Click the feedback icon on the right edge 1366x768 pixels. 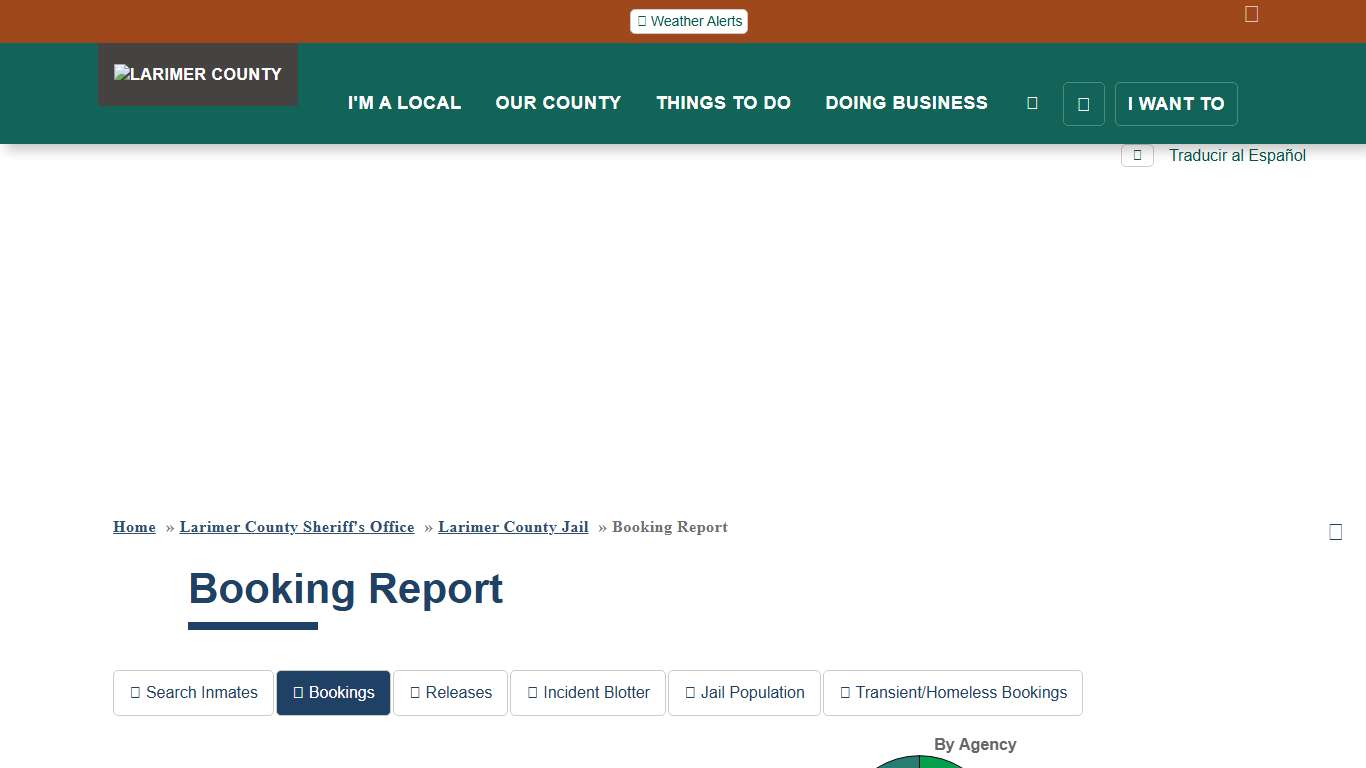point(1336,531)
